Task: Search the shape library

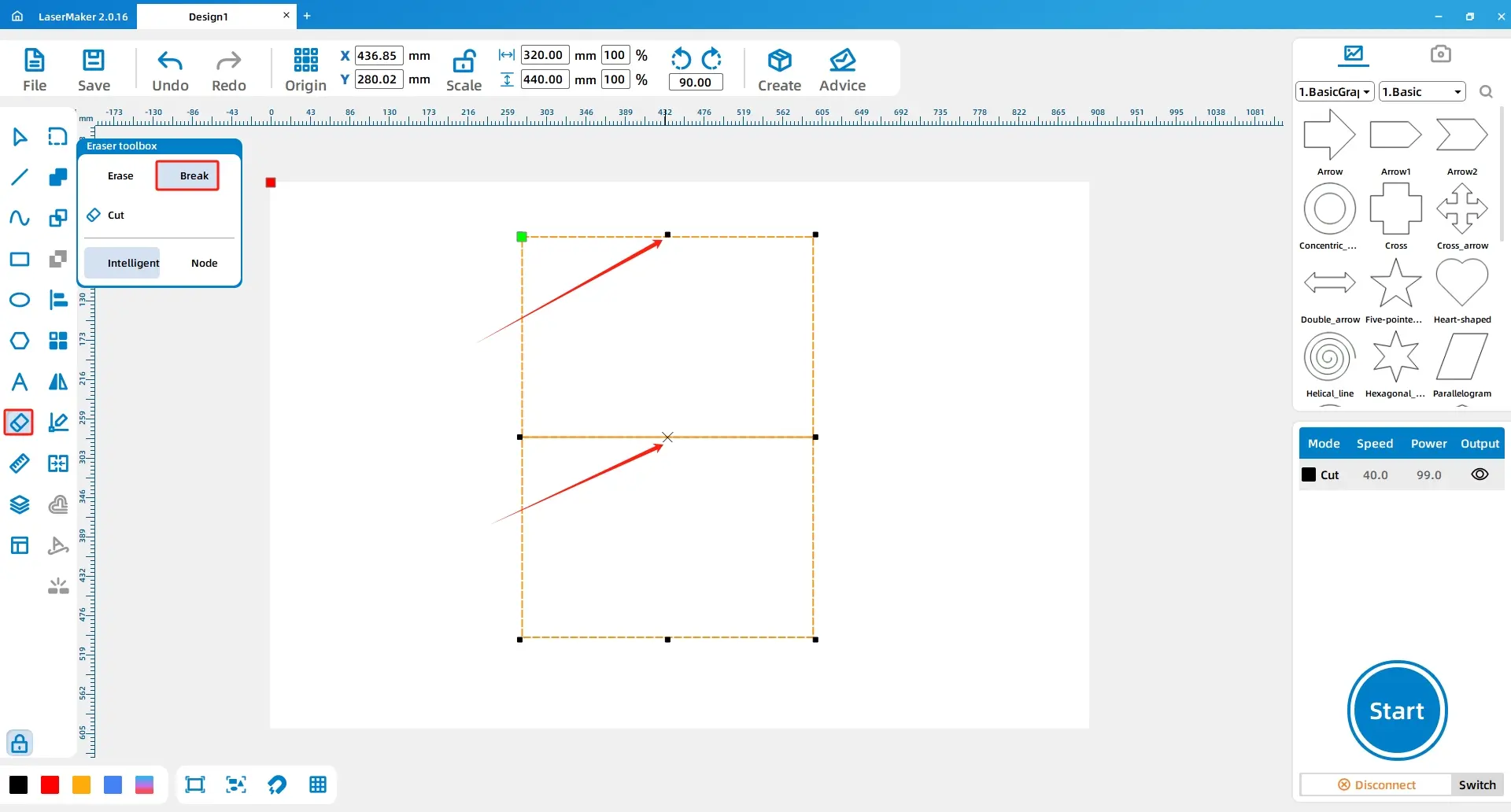Action: tap(1486, 91)
